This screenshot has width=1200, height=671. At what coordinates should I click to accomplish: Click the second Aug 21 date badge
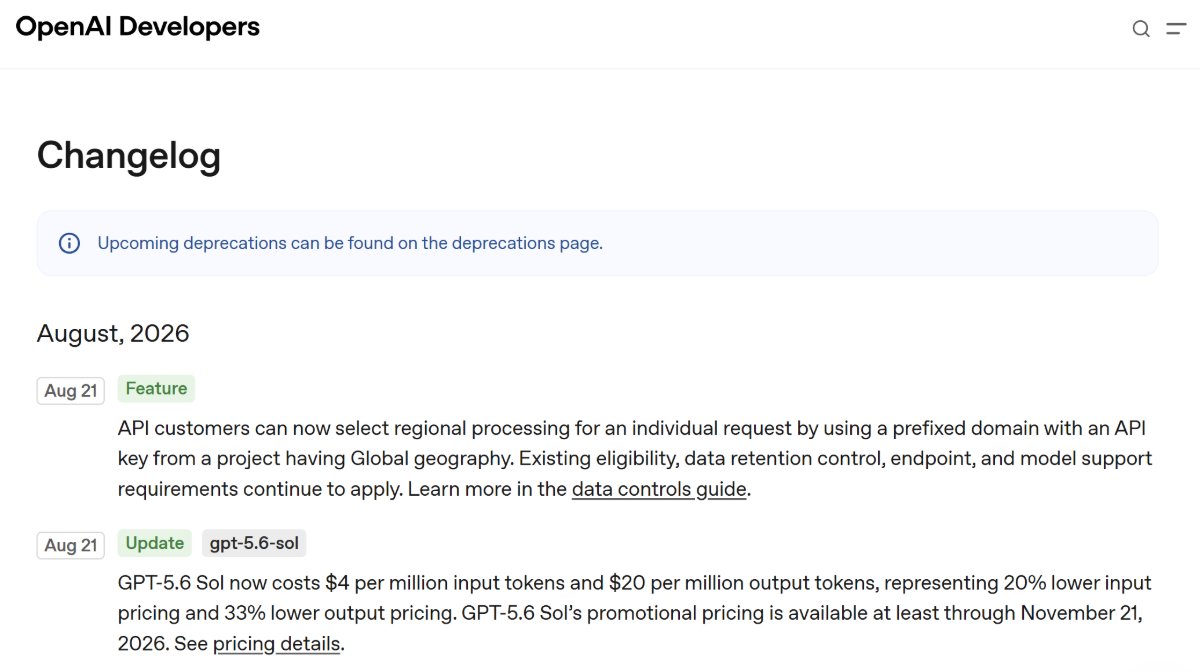click(71, 545)
